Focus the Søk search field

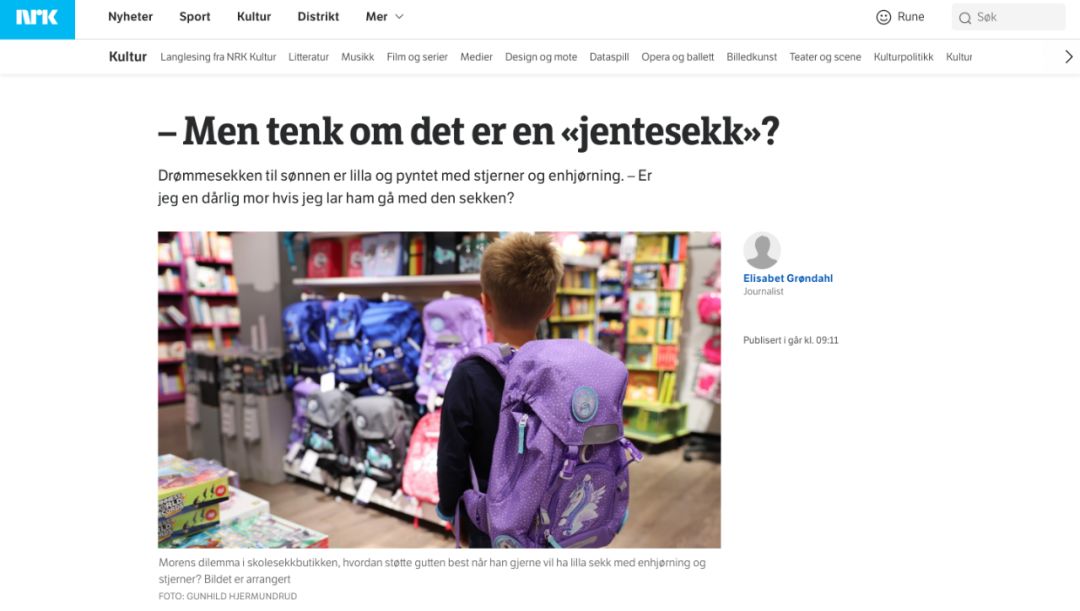pyautogui.click(x=1008, y=17)
